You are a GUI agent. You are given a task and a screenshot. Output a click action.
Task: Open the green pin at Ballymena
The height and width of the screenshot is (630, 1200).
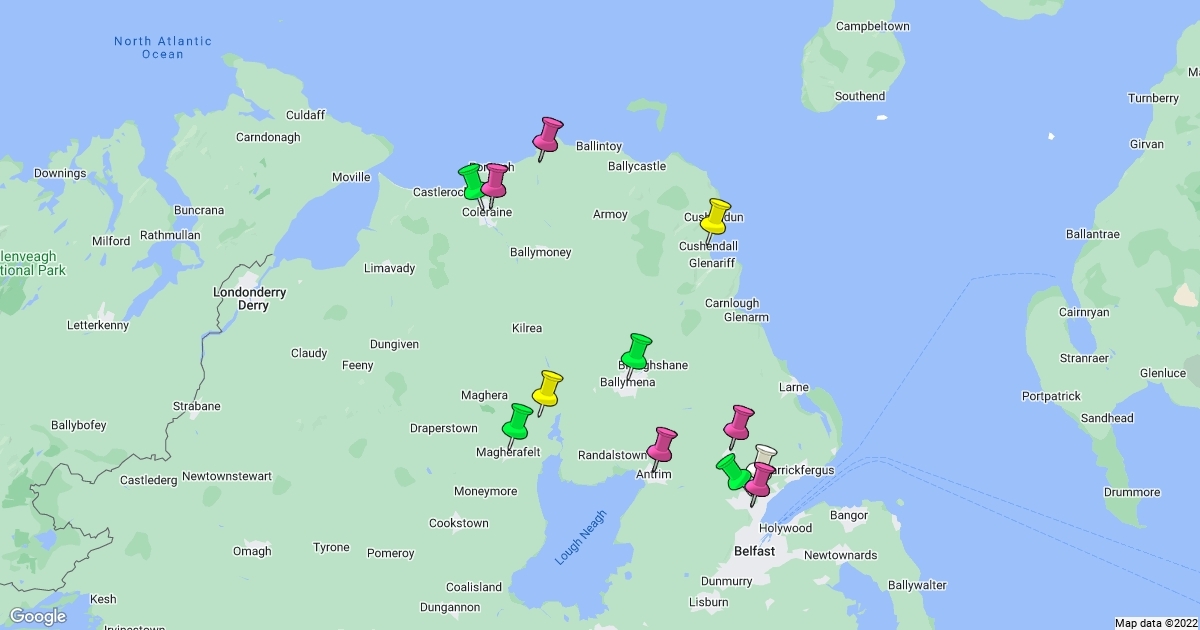pos(636,352)
